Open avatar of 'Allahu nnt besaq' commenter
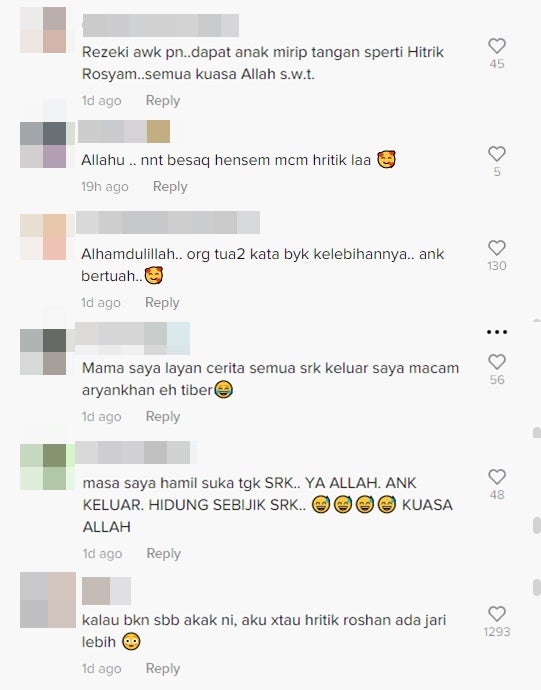Viewport: 541px width, 690px height. [43, 145]
